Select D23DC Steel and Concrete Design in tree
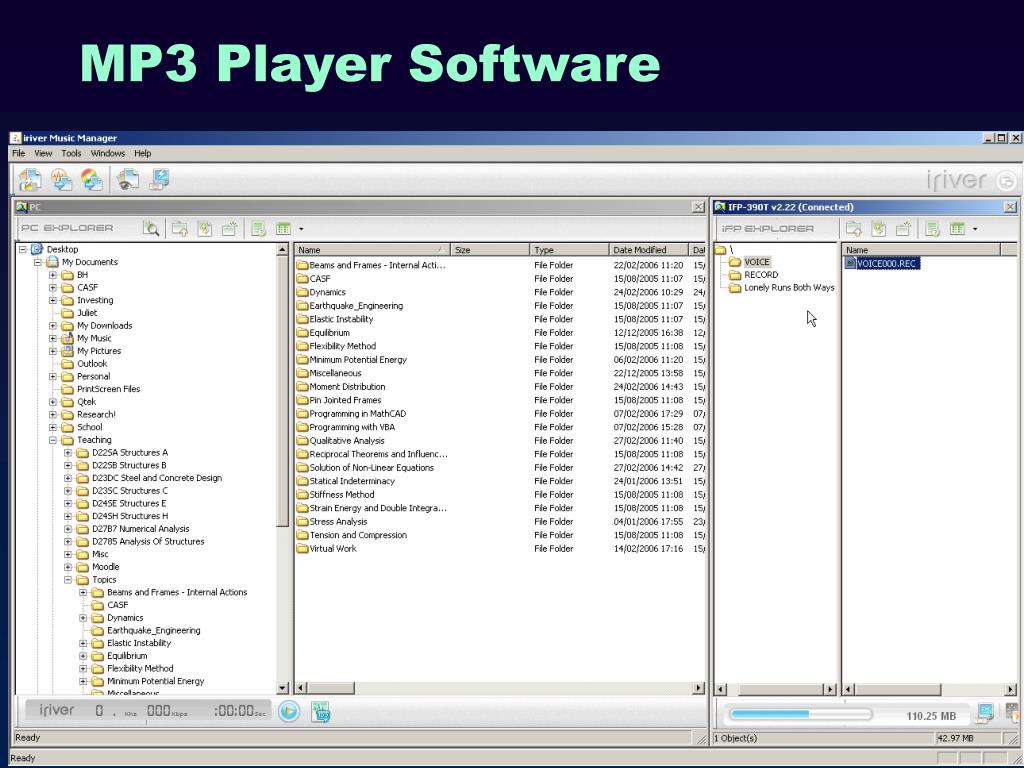This screenshot has width=1024, height=768. tap(157, 478)
